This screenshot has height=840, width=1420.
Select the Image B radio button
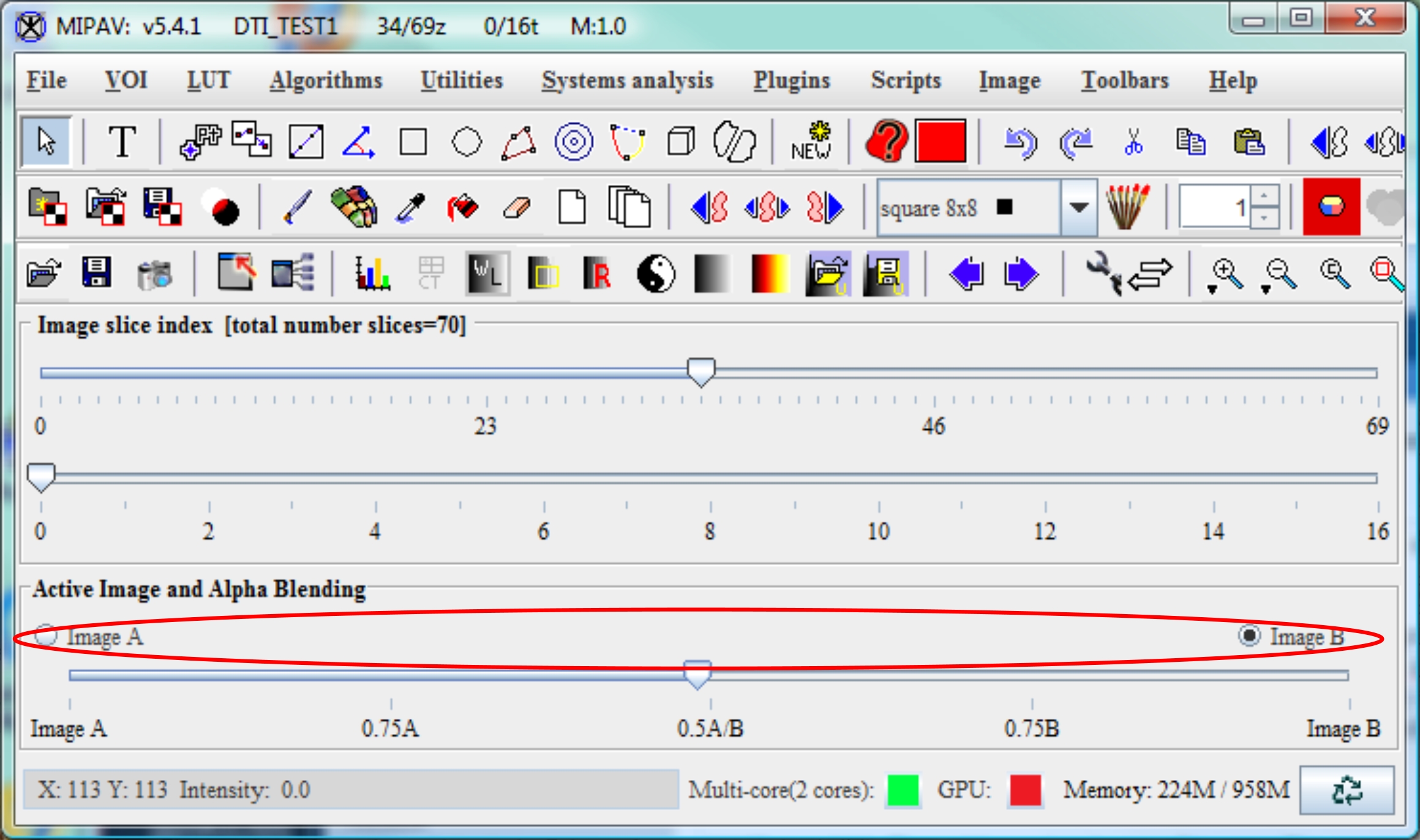pos(1249,636)
